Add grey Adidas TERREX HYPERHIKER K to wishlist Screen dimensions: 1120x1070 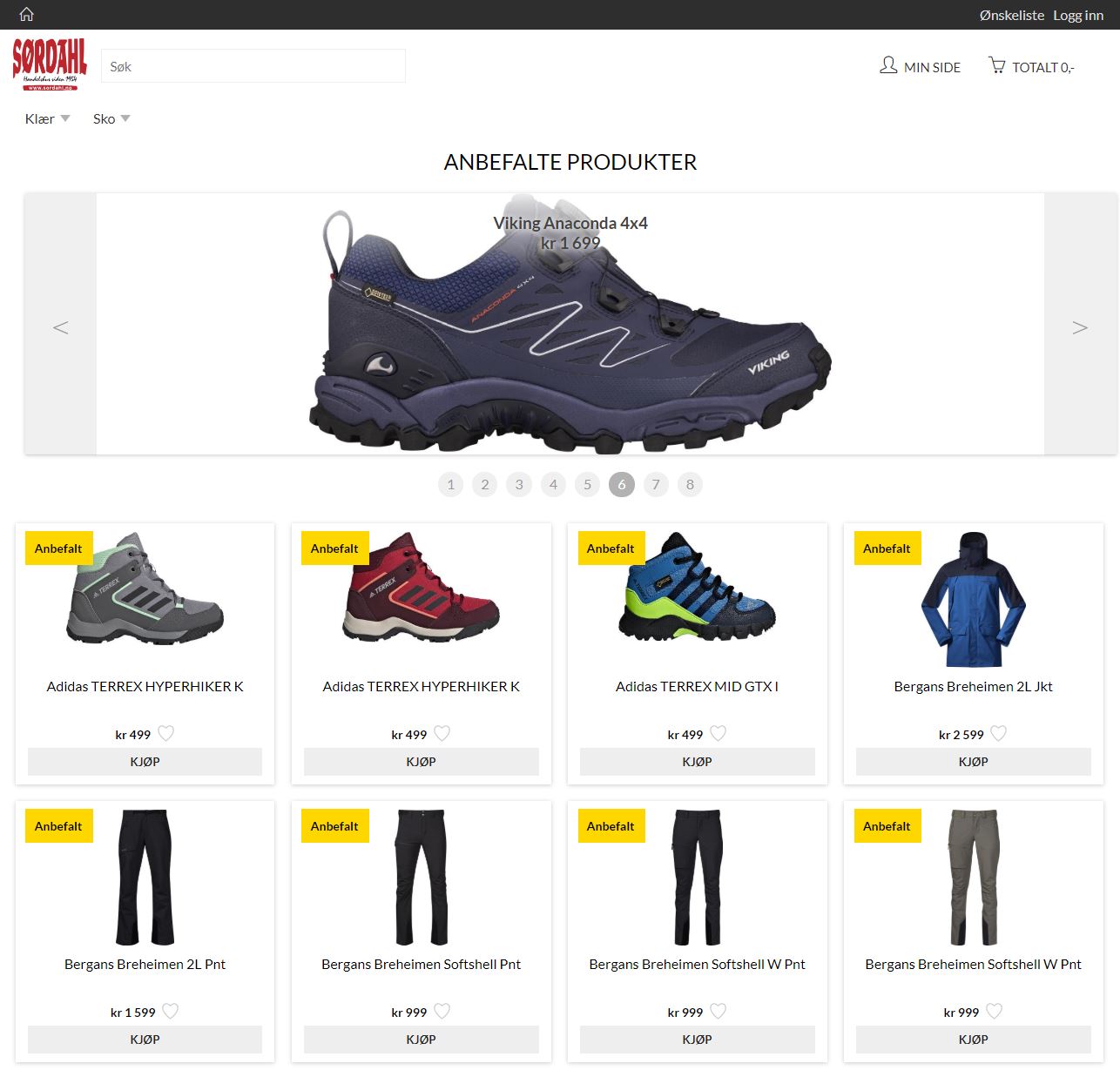click(166, 734)
